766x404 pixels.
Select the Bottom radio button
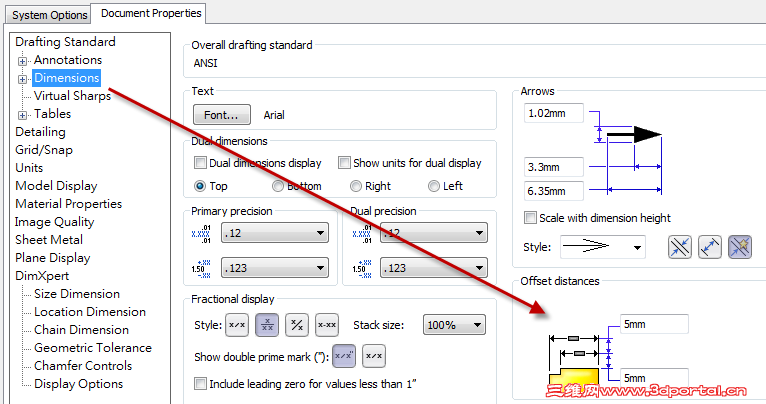278,186
